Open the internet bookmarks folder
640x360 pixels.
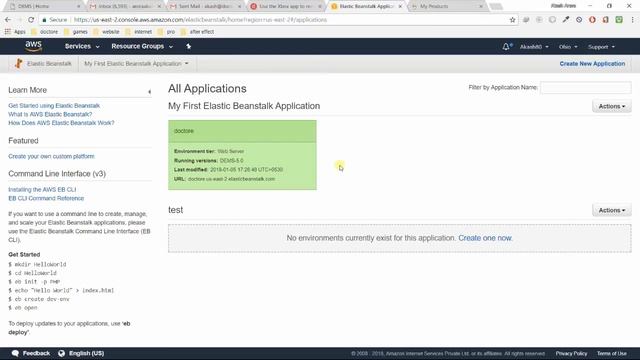coord(138,31)
